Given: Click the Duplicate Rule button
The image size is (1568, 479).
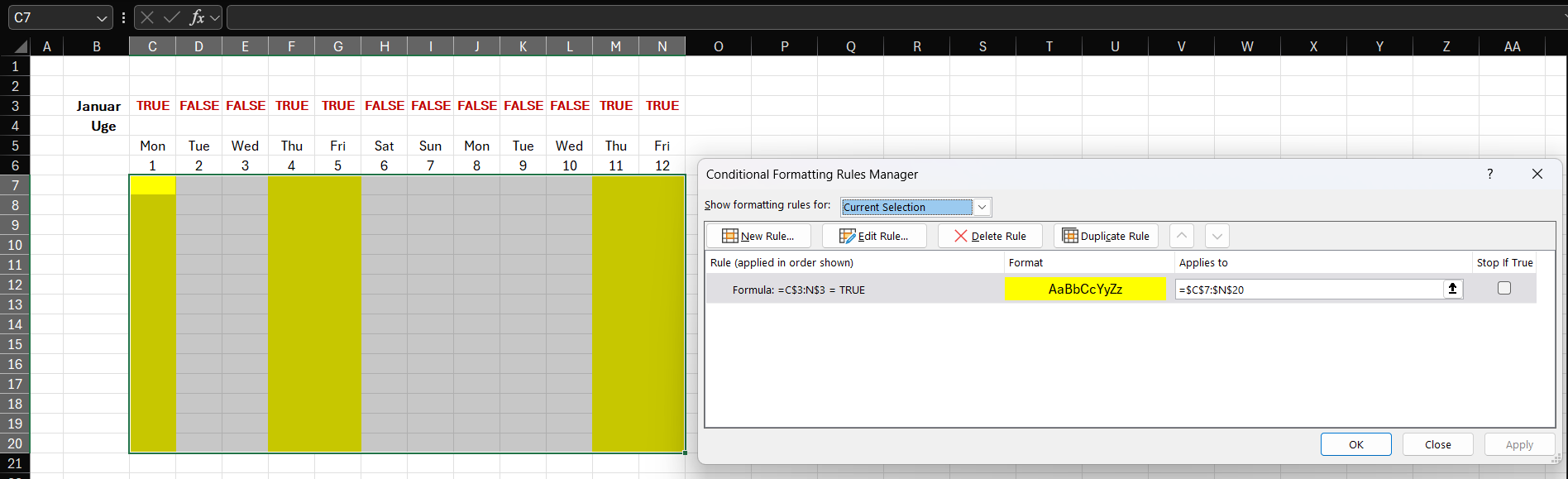Looking at the screenshot, I should (x=1106, y=236).
